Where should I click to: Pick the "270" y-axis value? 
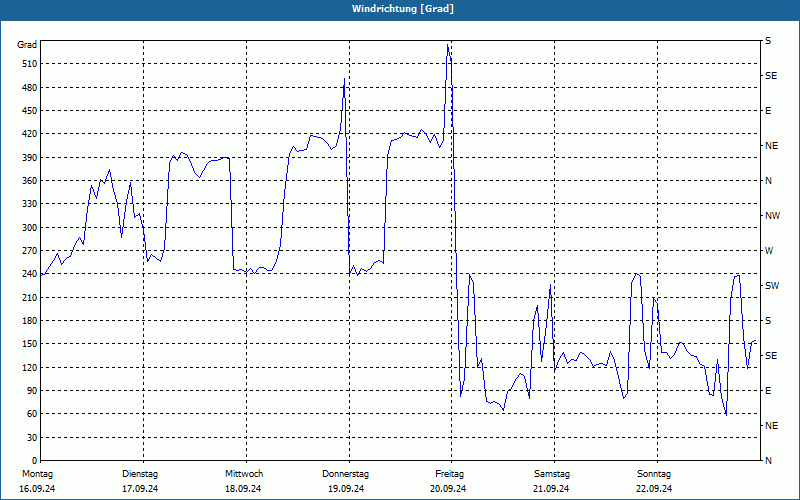coord(30,251)
